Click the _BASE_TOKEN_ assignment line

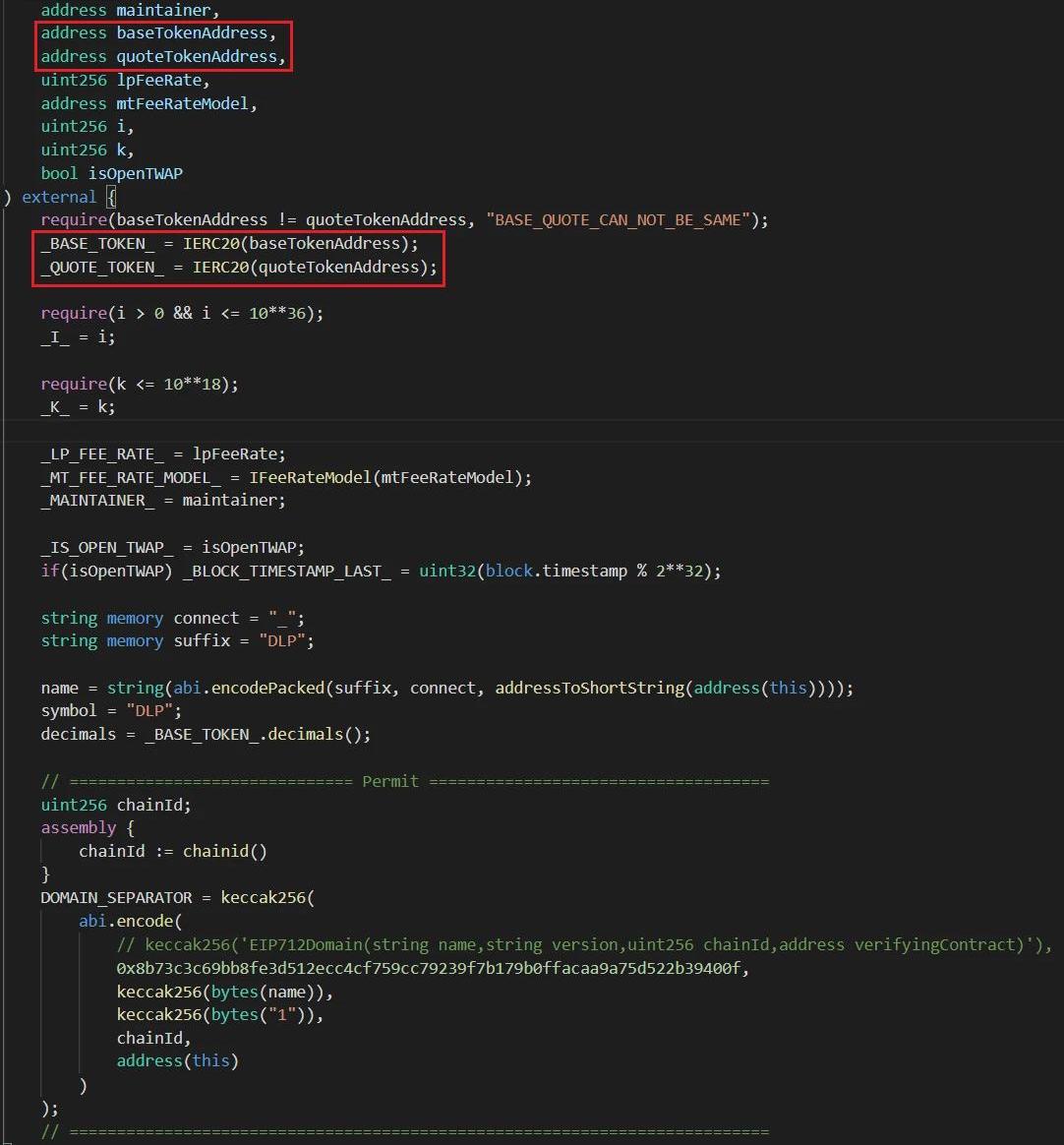(229, 244)
